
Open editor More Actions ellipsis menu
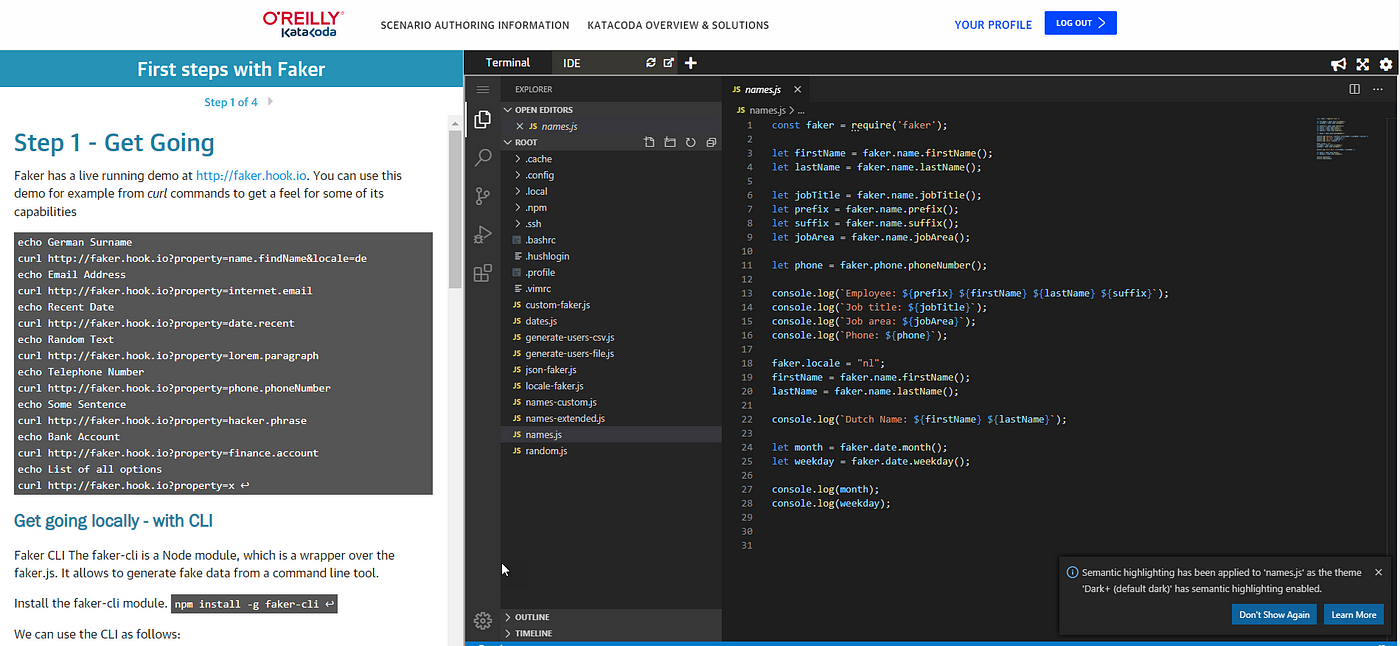(x=1378, y=89)
